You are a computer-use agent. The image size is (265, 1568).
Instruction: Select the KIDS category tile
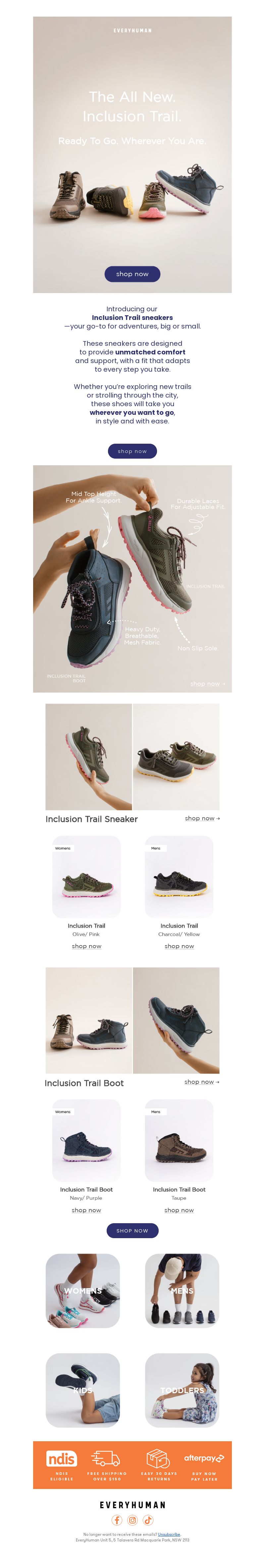[83, 1390]
